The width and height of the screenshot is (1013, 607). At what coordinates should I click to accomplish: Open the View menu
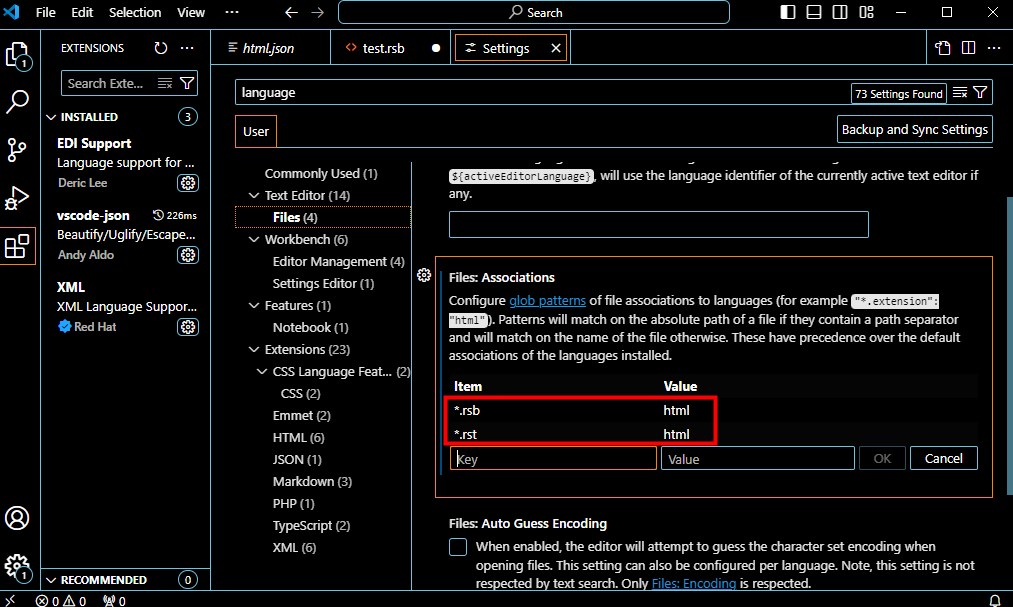(191, 12)
